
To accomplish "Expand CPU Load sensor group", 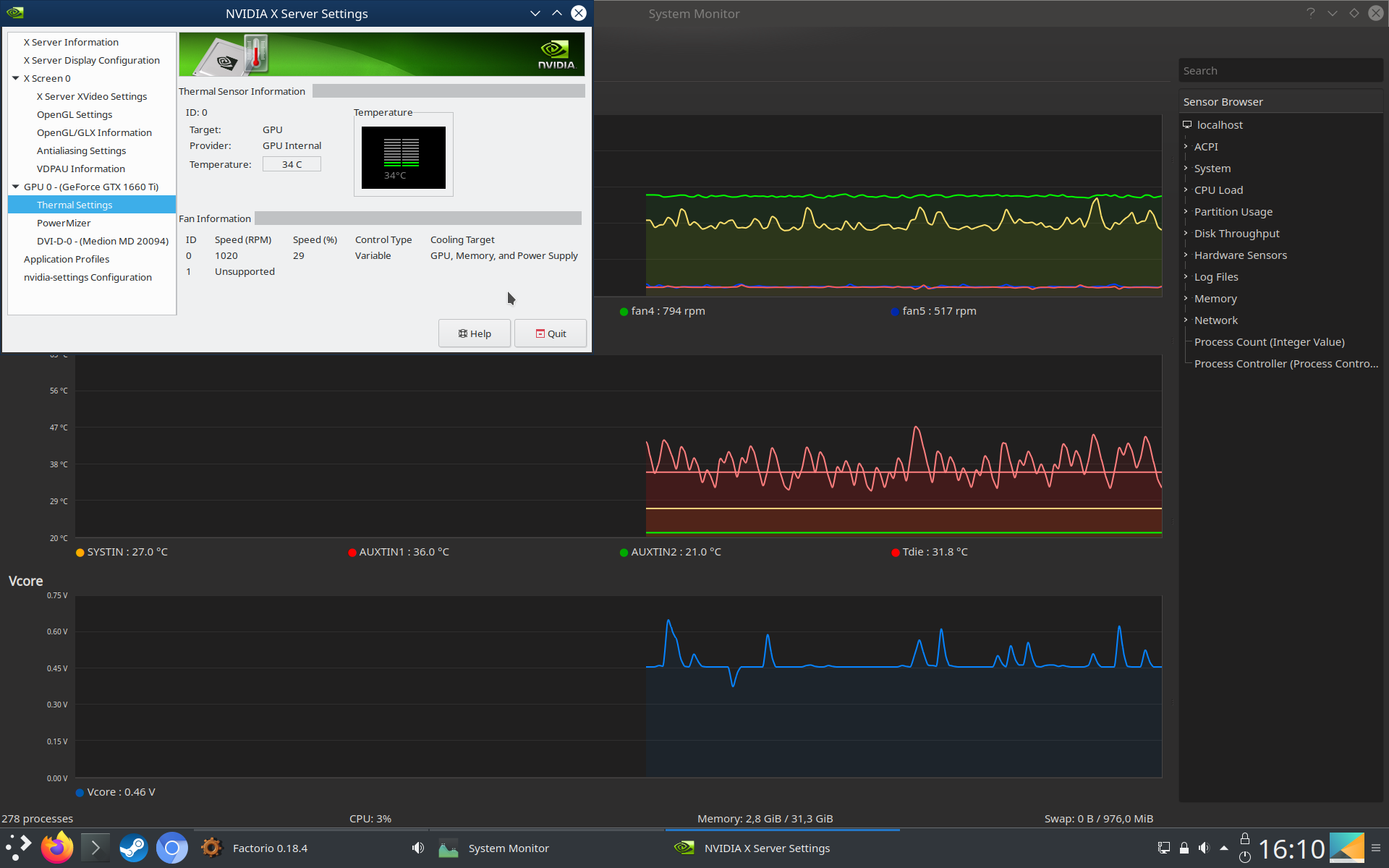I will coord(1186,190).
